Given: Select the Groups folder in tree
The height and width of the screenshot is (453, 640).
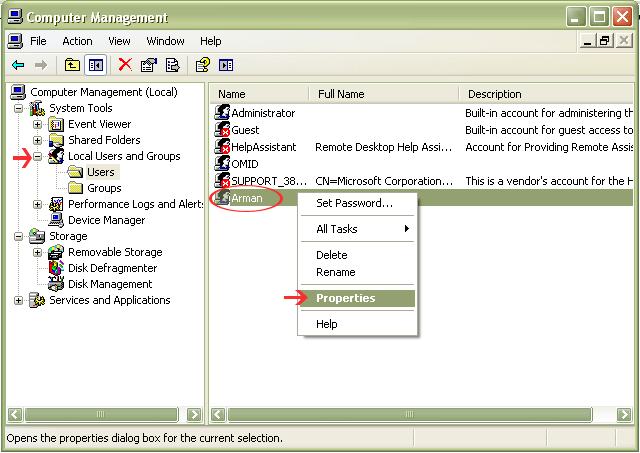Looking at the screenshot, I should pos(104,188).
